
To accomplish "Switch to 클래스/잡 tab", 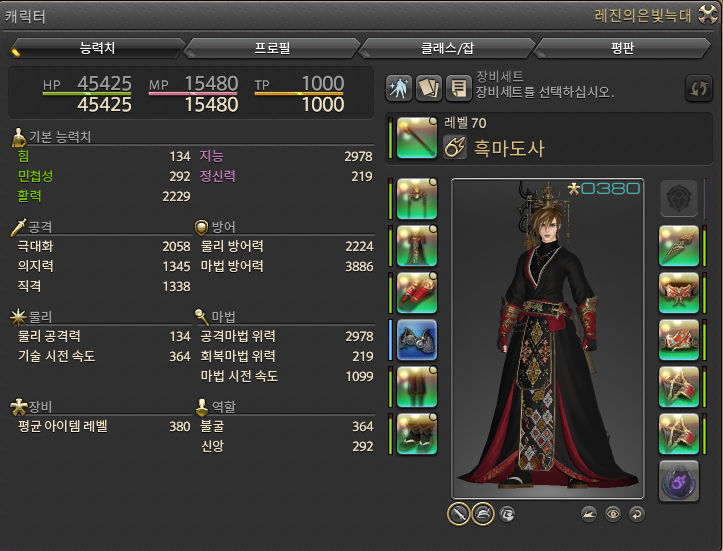I will click(x=447, y=48).
